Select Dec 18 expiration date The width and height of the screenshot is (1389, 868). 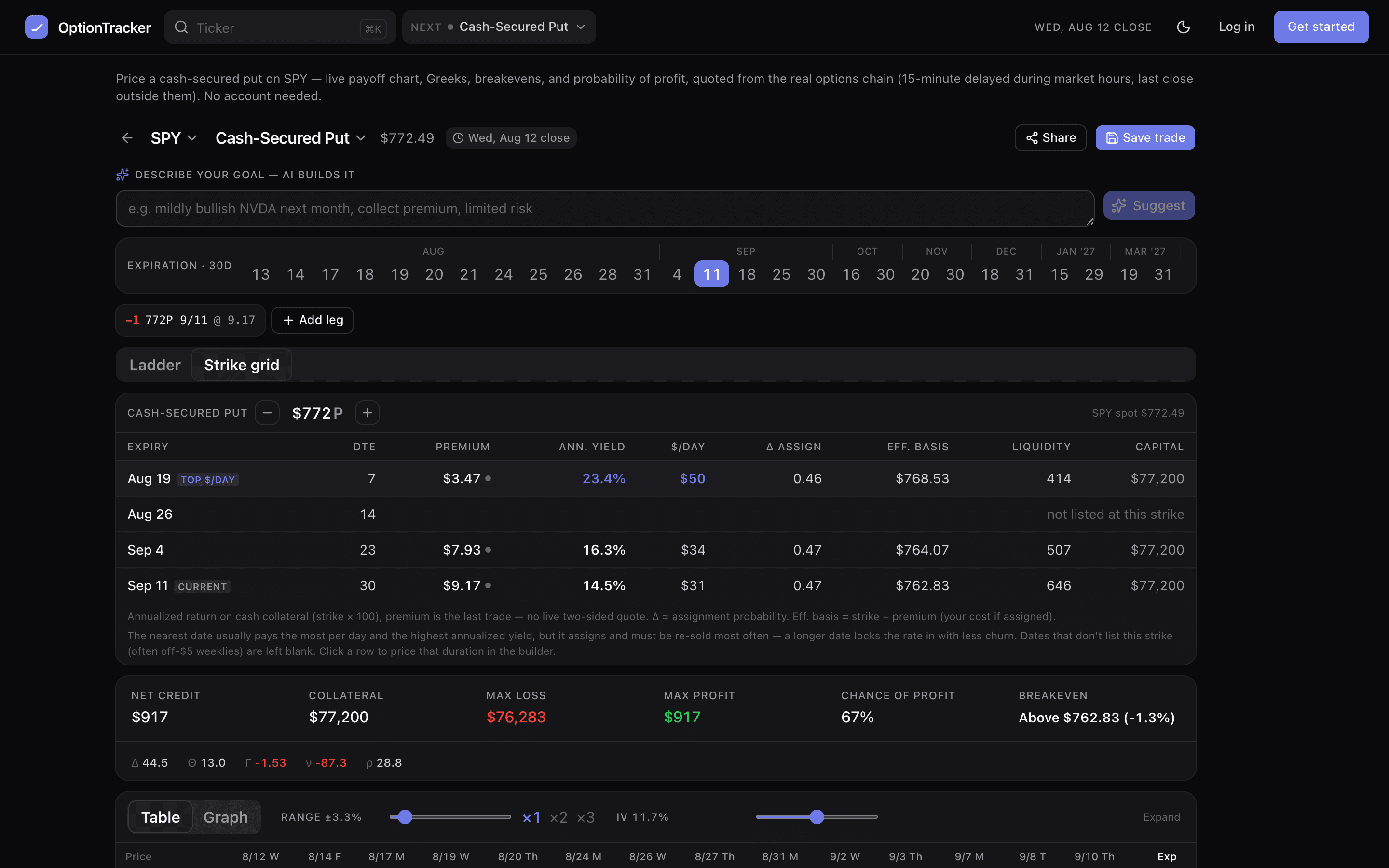tap(990, 274)
